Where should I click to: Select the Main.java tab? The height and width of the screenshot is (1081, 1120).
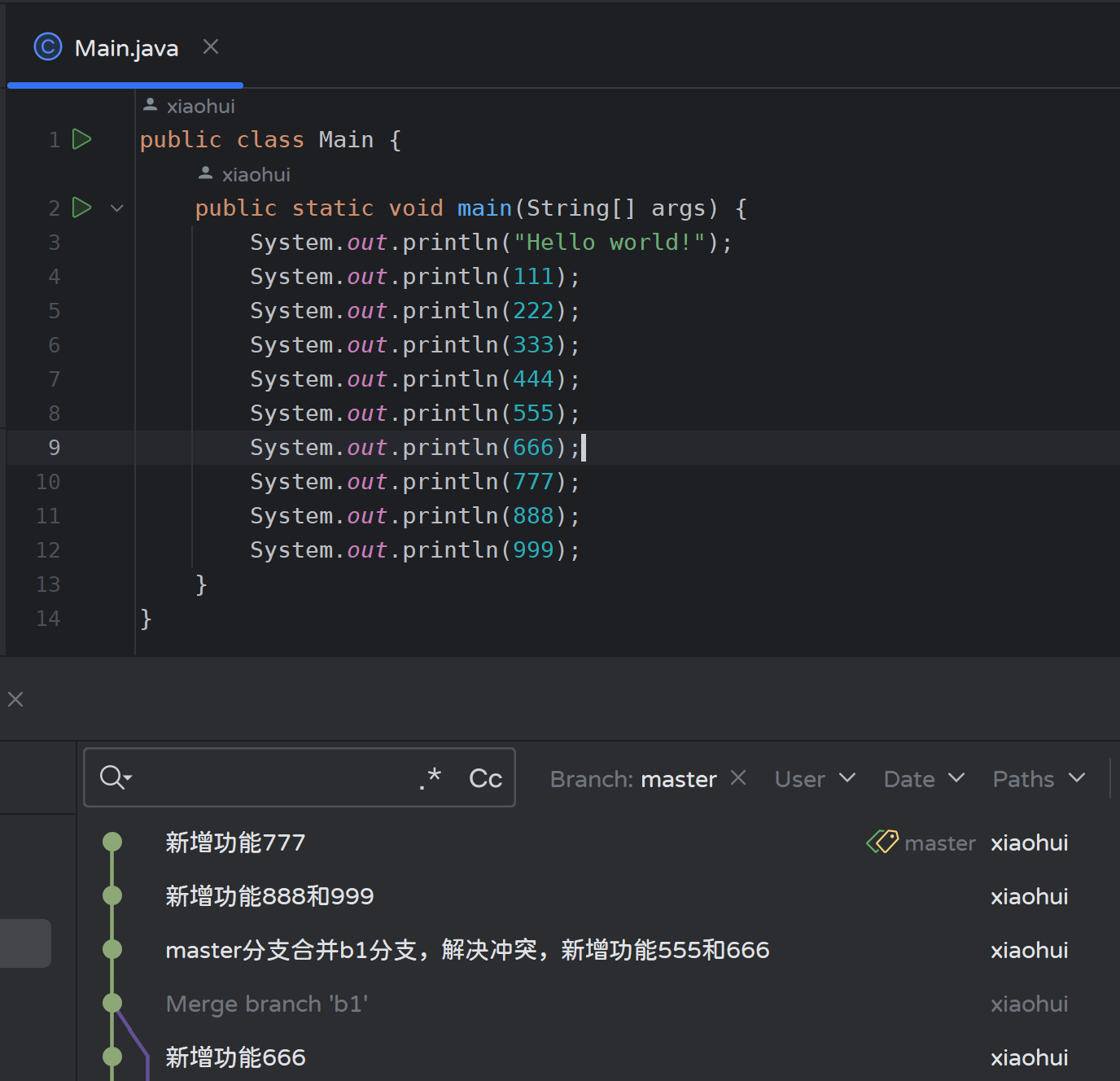pos(125,48)
